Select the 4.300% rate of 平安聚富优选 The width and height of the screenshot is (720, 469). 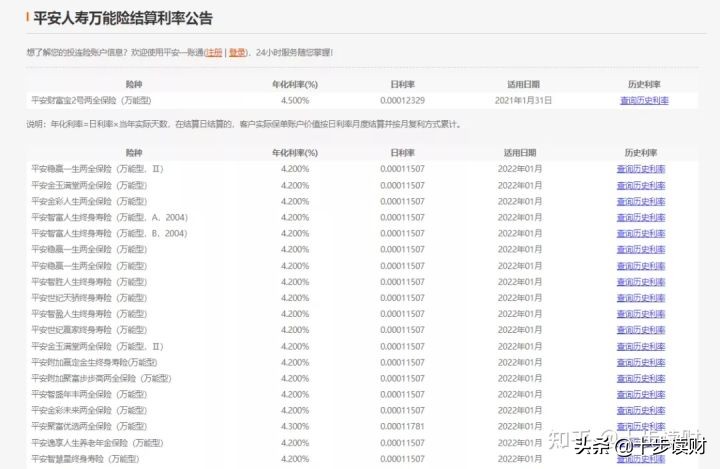coord(295,427)
